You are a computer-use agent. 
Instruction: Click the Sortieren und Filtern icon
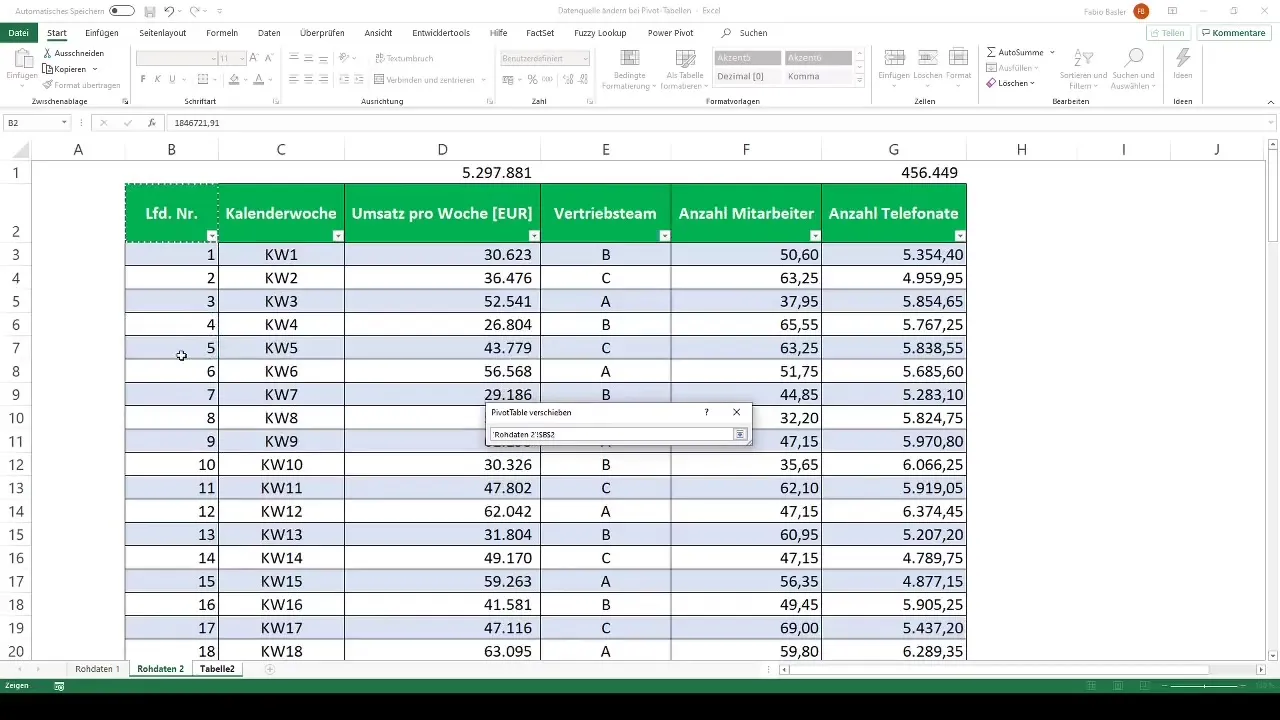click(x=1083, y=58)
